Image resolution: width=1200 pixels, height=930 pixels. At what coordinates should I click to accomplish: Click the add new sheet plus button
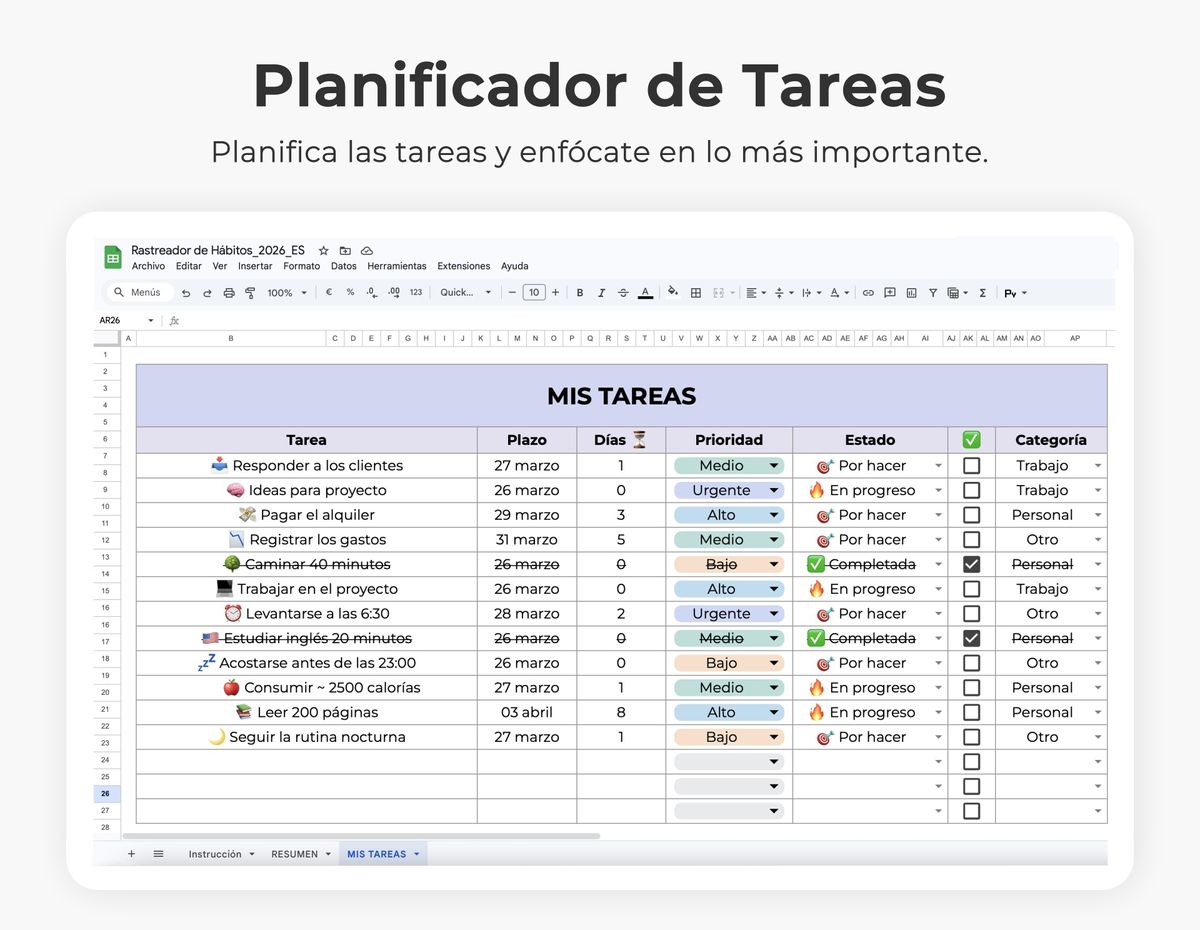click(131, 854)
